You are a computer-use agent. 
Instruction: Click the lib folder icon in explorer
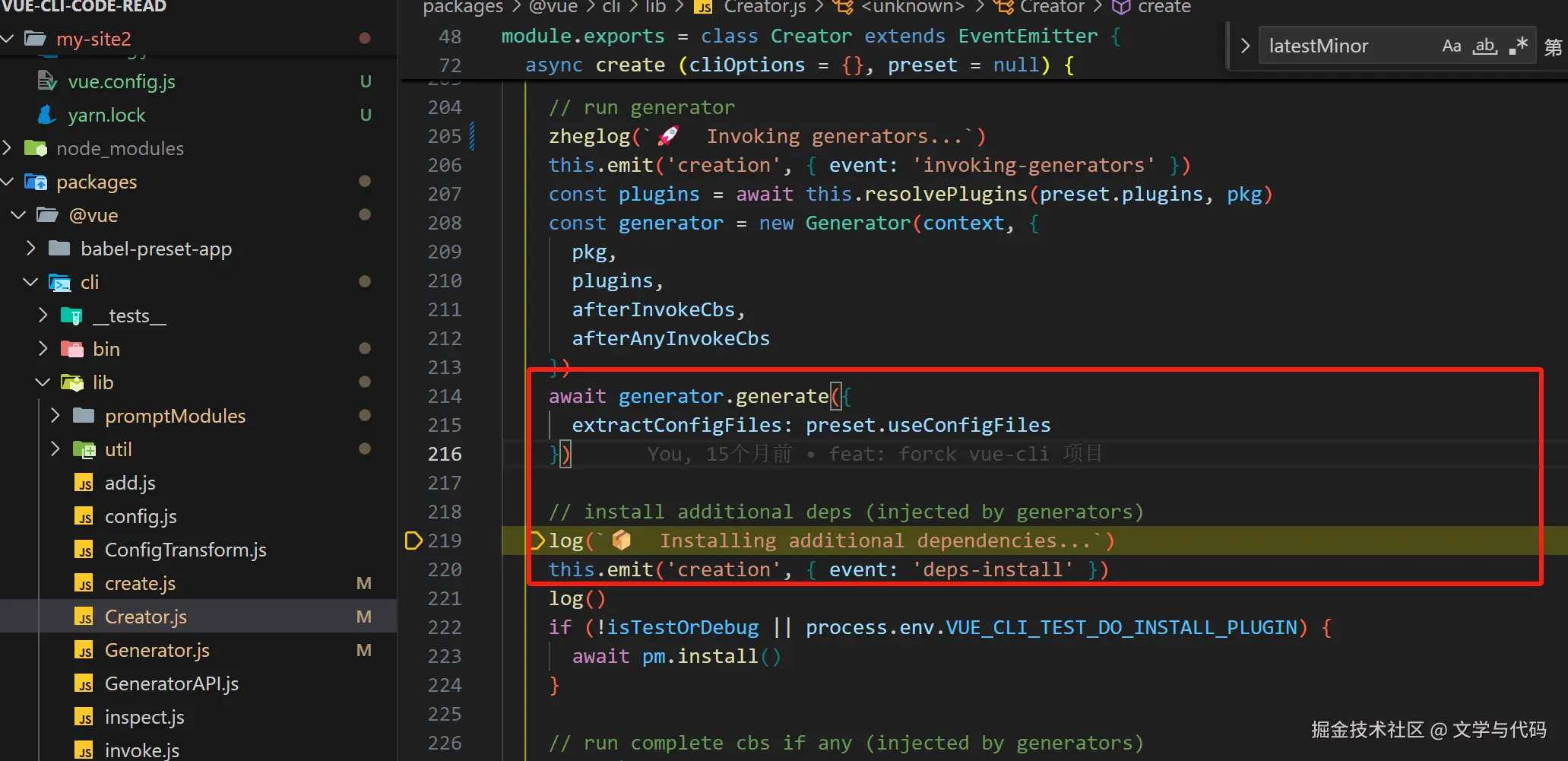pyautogui.click(x=71, y=382)
